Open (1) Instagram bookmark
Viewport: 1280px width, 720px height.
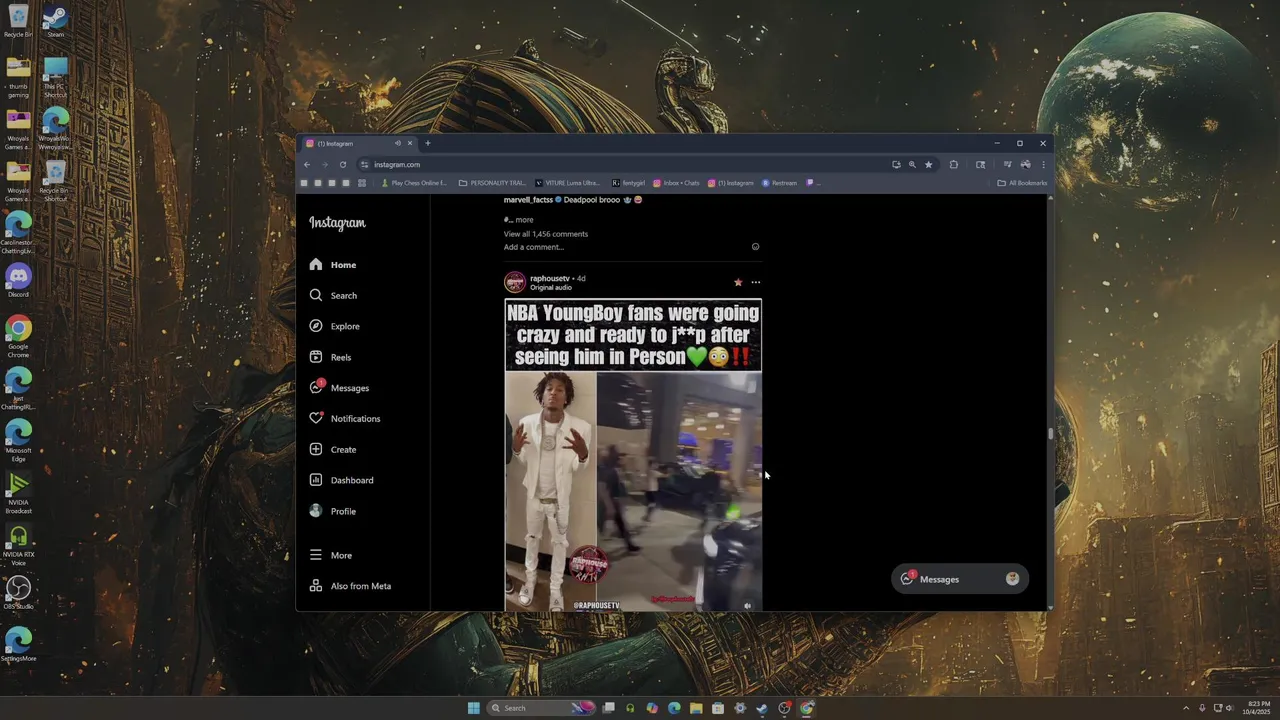(731, 183)
